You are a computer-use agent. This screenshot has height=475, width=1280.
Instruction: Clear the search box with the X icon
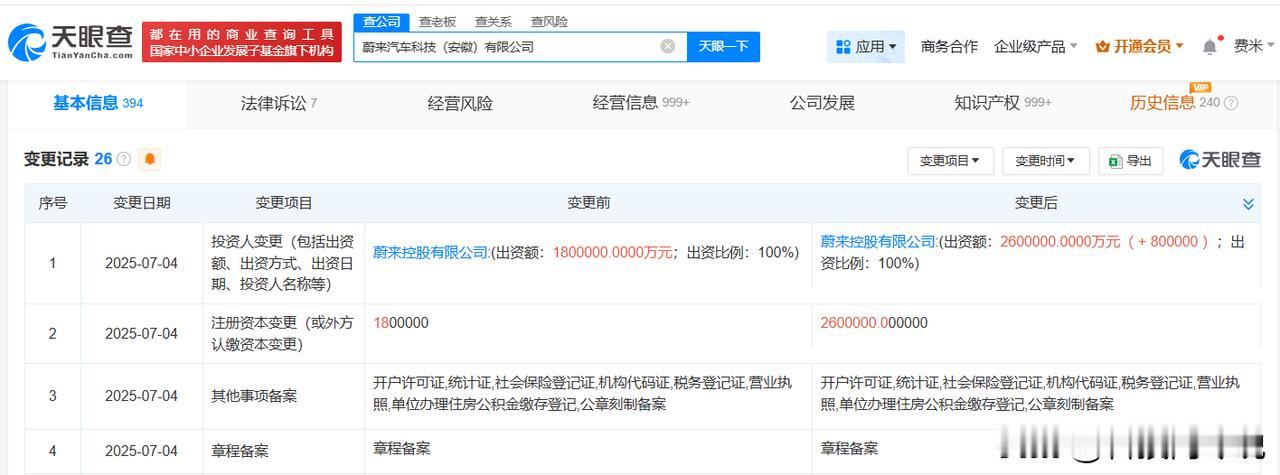coord(668,46)
